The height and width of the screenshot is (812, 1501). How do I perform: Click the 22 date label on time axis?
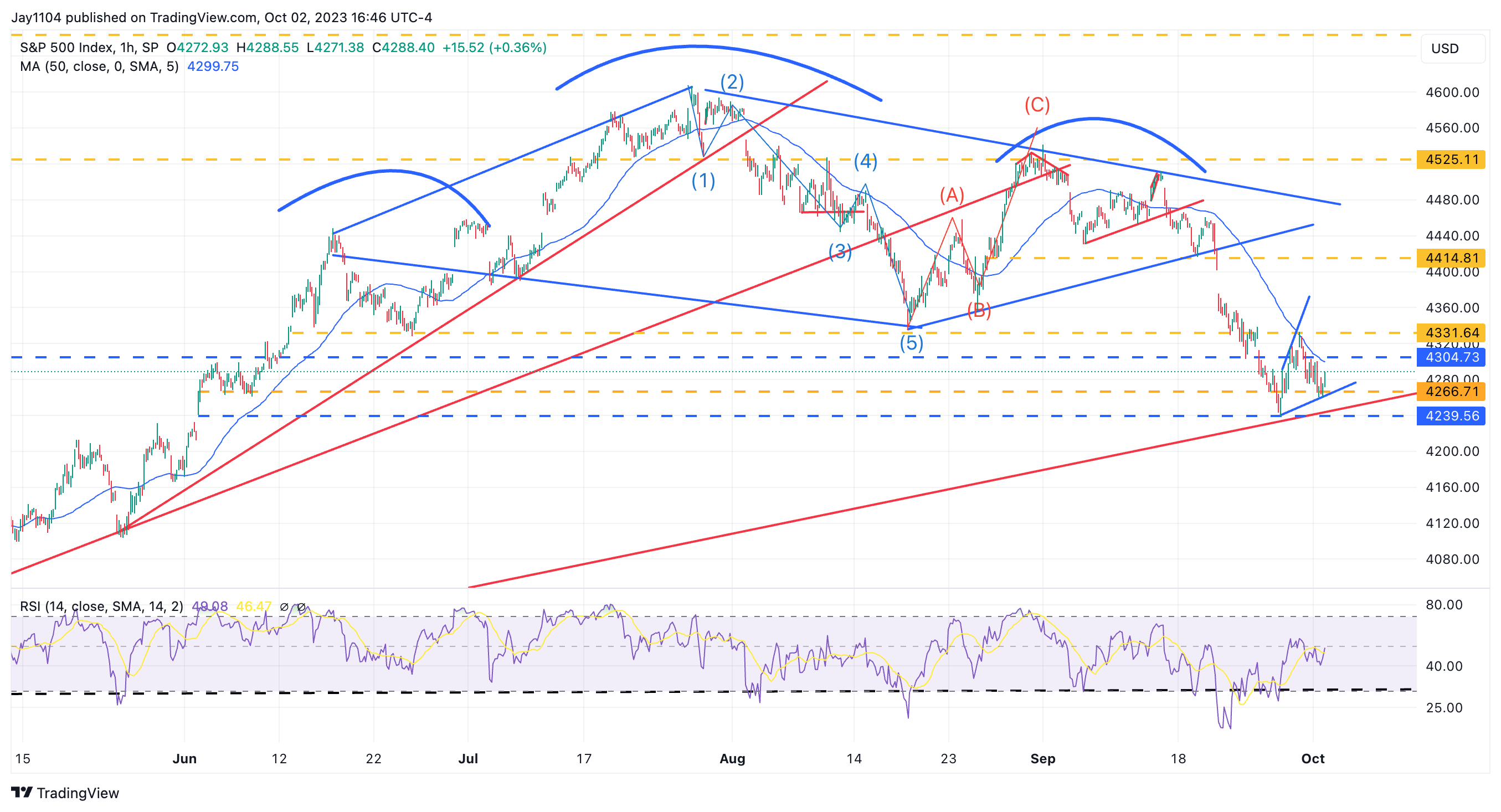coord(373,758)
